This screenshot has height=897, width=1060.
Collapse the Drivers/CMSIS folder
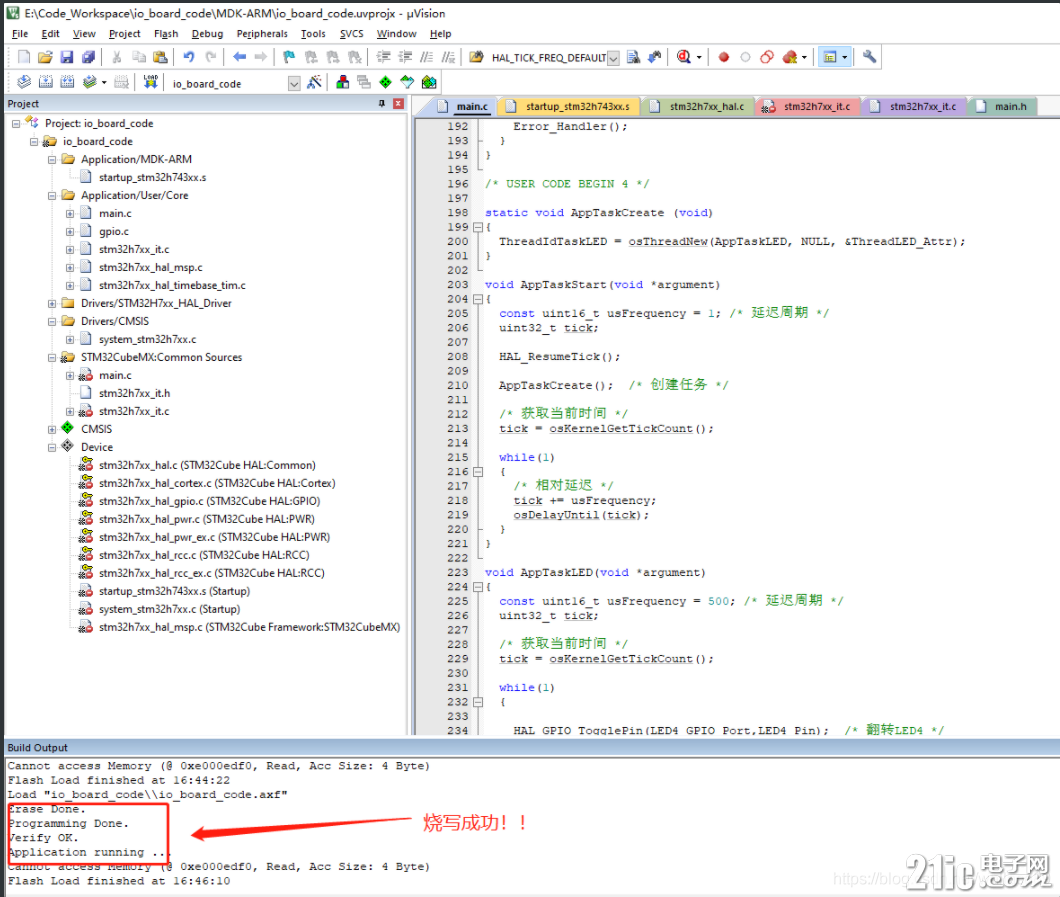tap(52, 322)
